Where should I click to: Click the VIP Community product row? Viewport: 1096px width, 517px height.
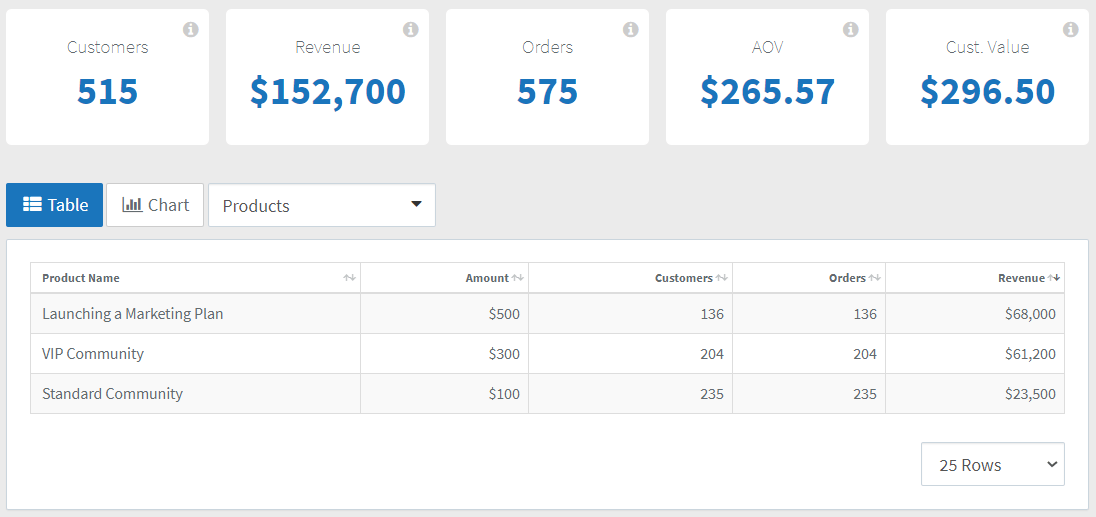[547, 354]
